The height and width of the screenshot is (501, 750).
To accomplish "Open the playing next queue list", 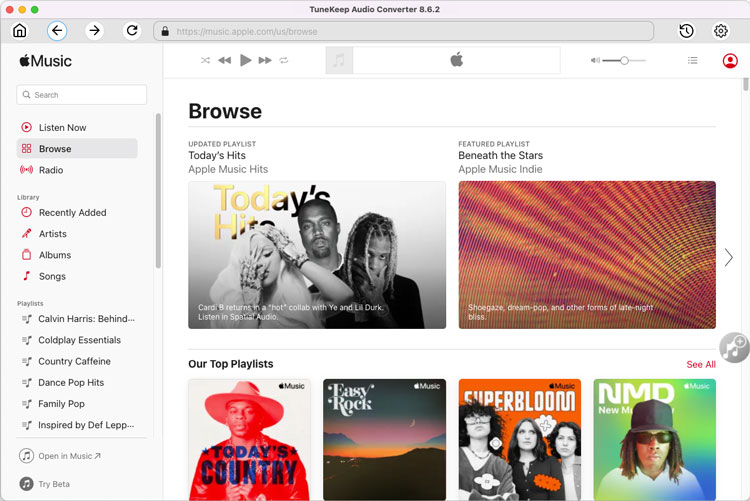I will [x=693, y=60].
